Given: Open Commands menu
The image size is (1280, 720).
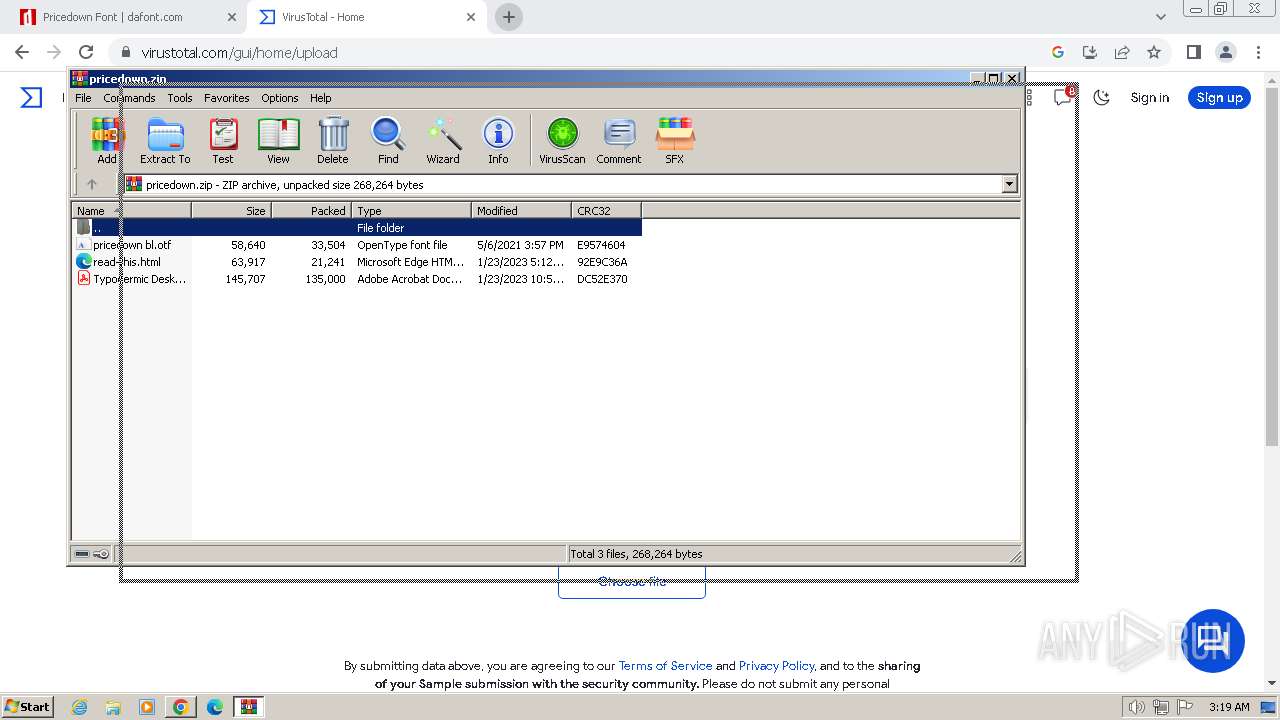Looking at the screenshot, I should [129, 98].
